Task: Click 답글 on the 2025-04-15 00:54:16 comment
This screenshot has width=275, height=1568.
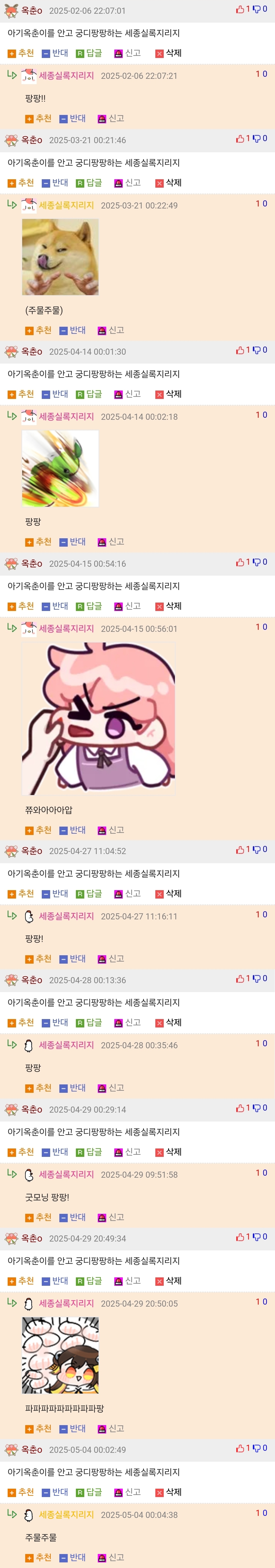Action: click(89, 606)
